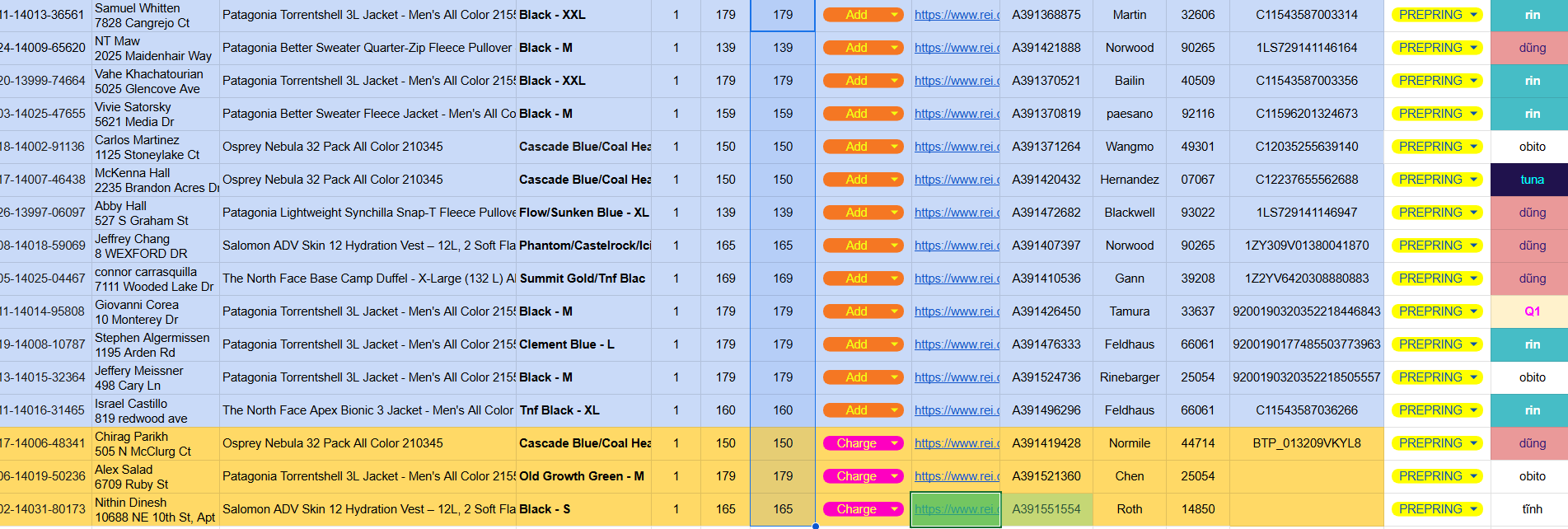Click the 'Tnf Black - XL' cell
The image size is (1568, 529).
(x=583, y=410)
